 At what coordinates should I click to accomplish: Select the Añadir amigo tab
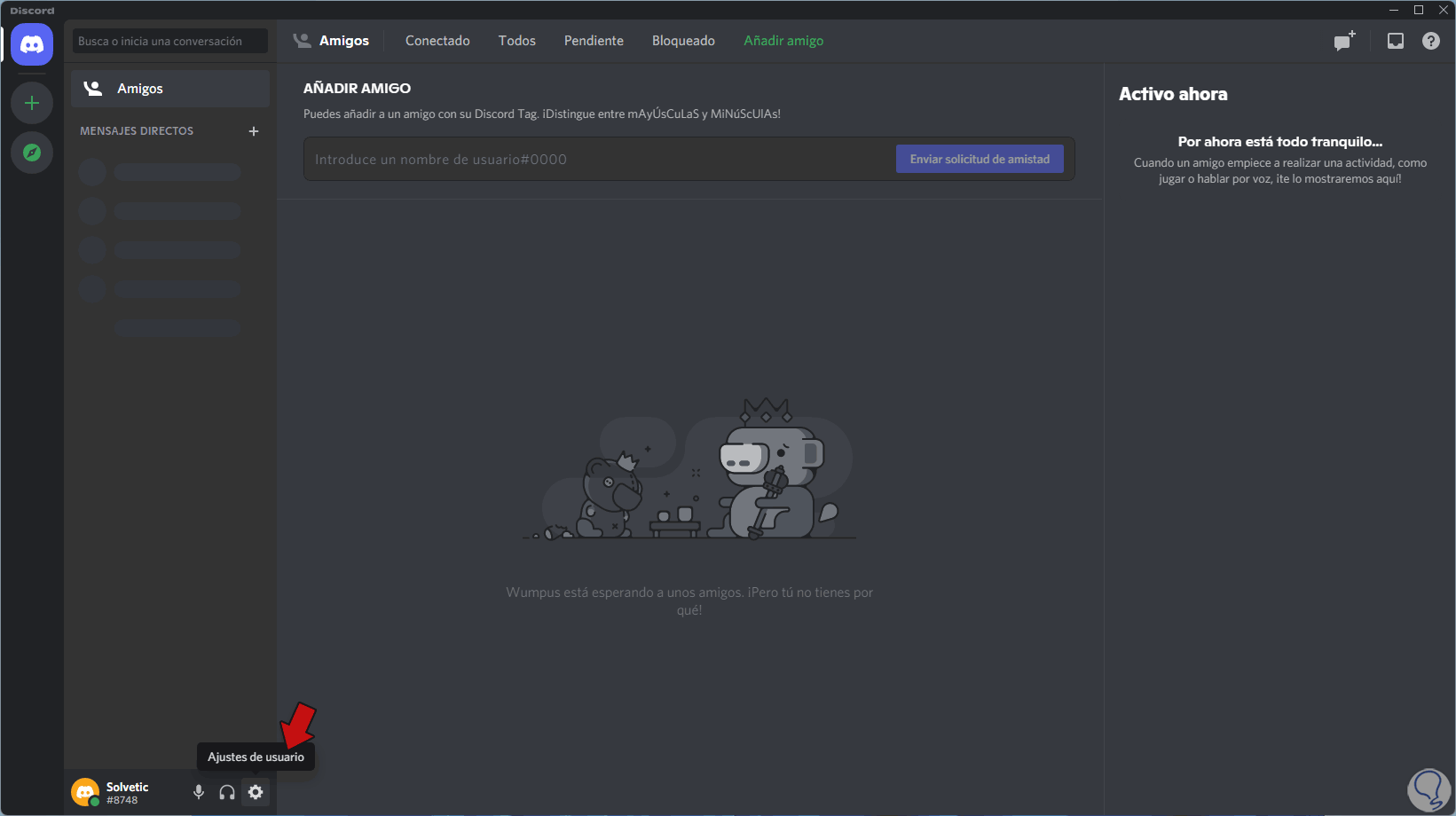(783, 41)
